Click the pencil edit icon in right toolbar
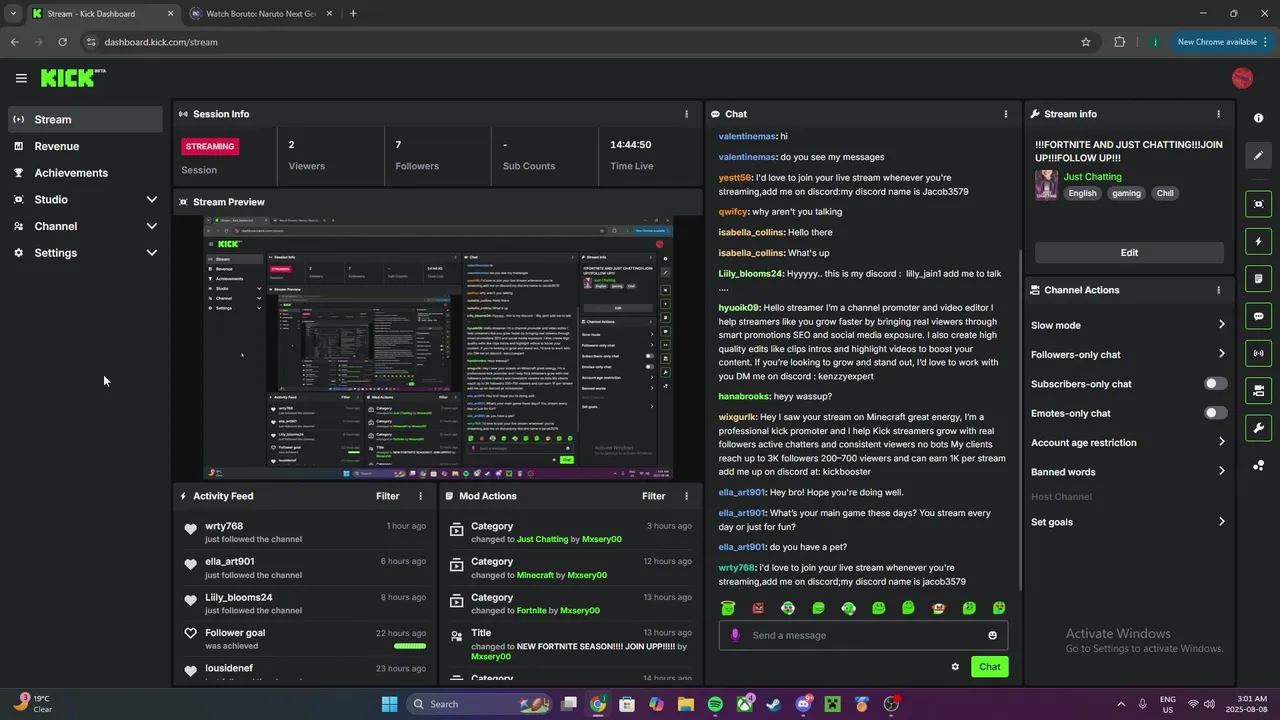1280x720 pixels. 1258,155
